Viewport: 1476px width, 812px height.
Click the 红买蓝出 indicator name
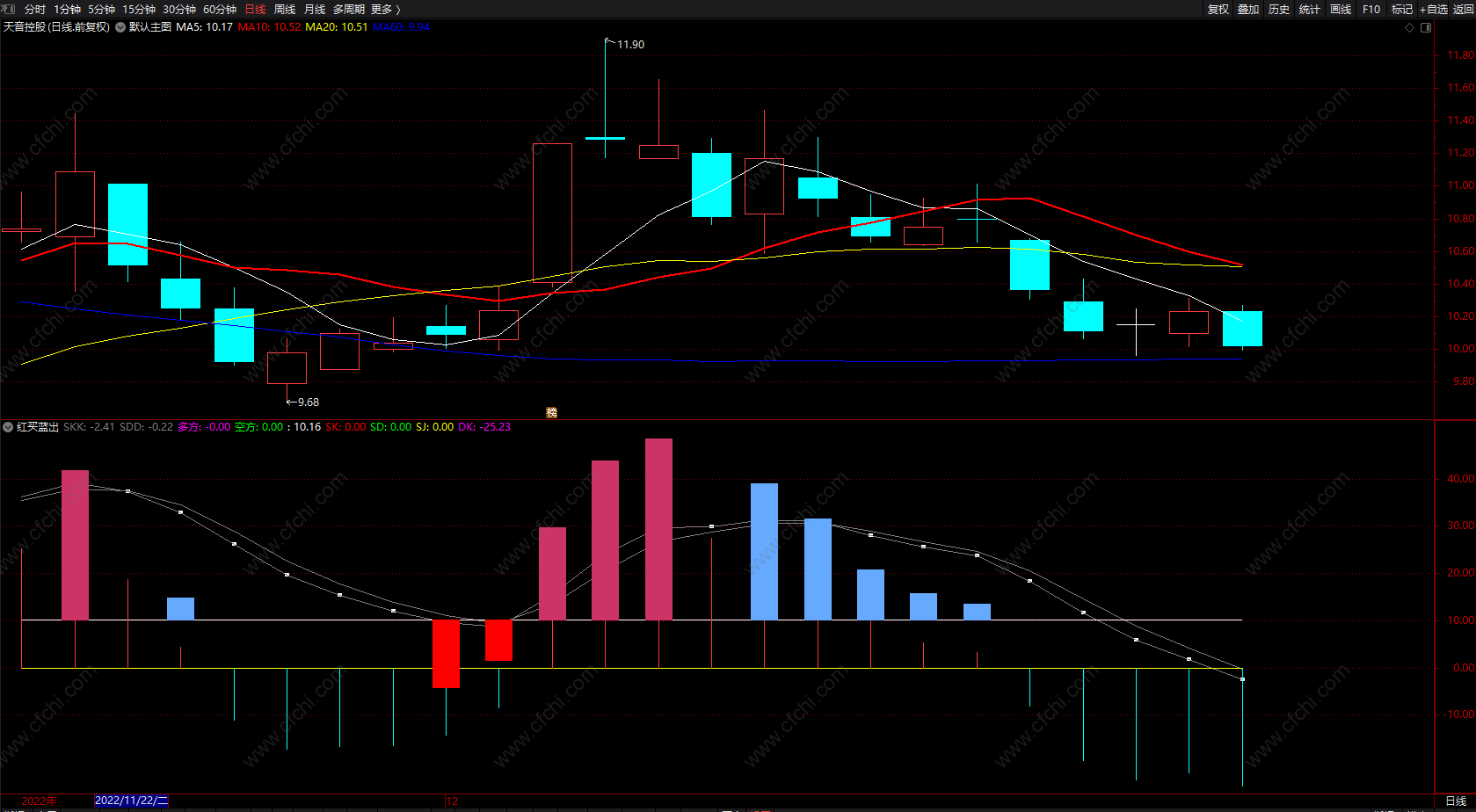tap(38, 427)
